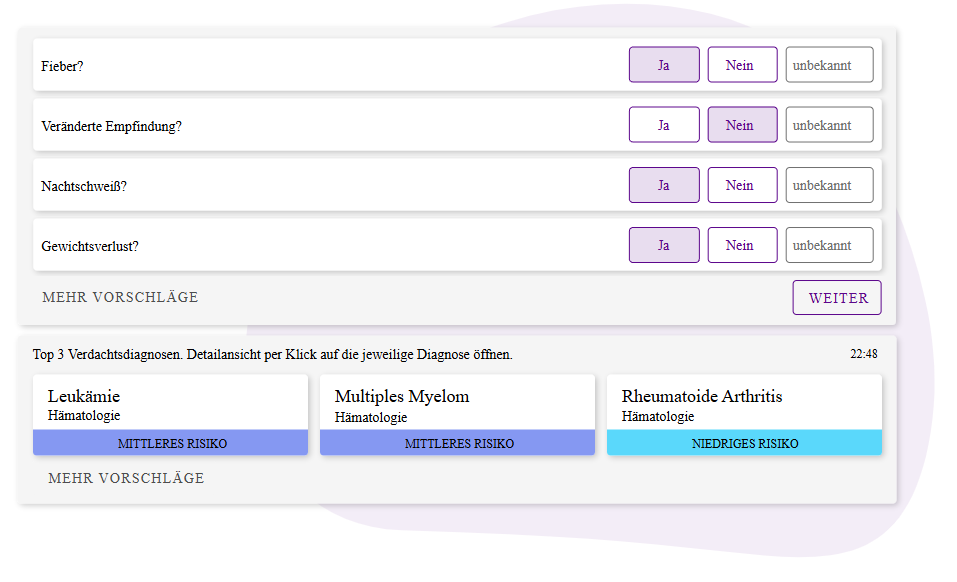Set Nachtschweiß to unbekannt
Viewport: 957px width, 582px height.
[829, 185]
